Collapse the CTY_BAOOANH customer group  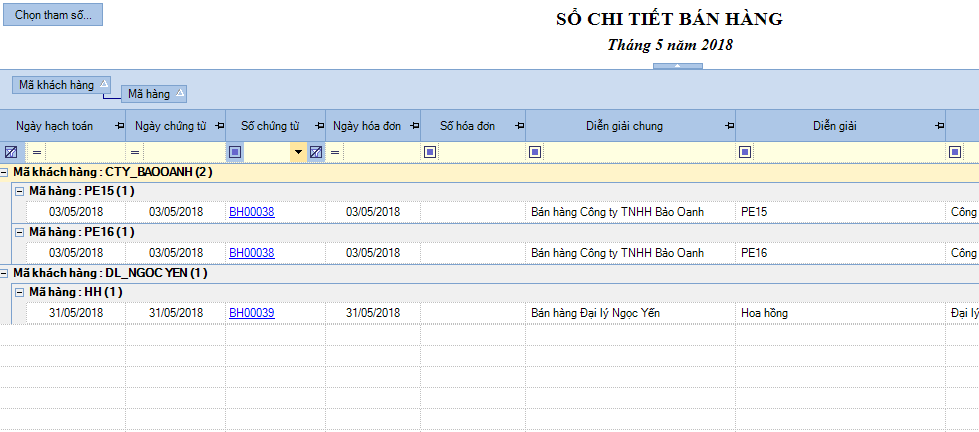(6, 172)
